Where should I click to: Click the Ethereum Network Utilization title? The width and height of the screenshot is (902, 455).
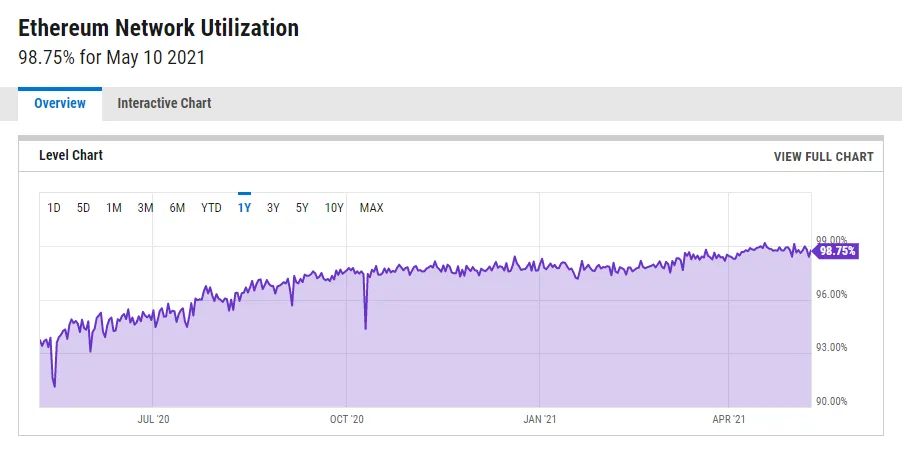point(159,28)
